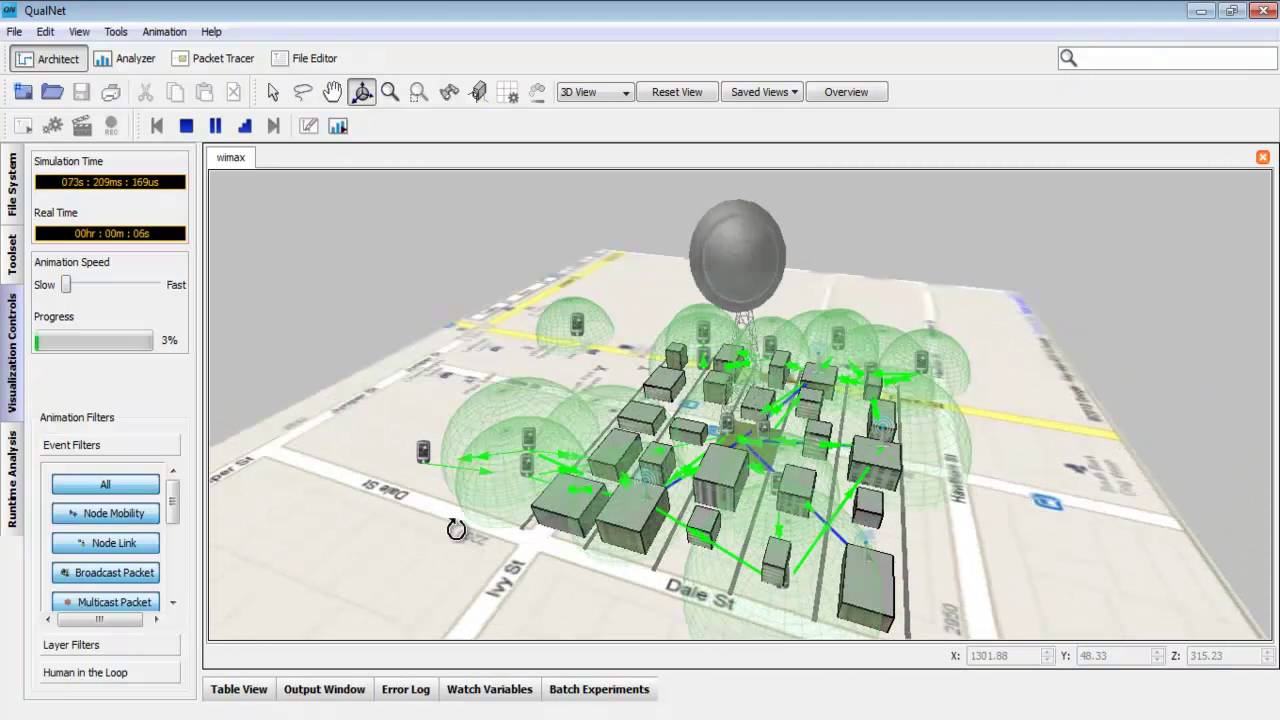Click the Reset View button
Viewport: 1280px width, 720px height.
(x=677, y=92)
